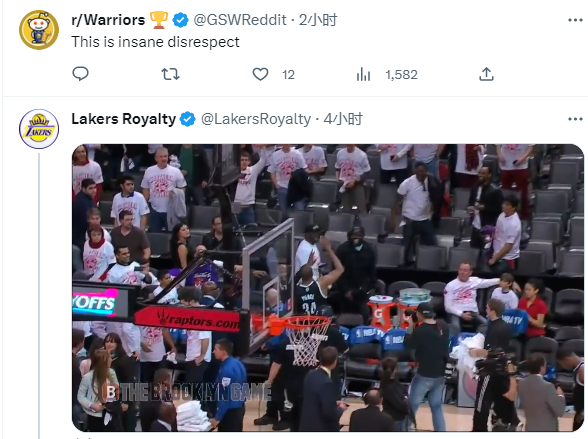Viewport: 588px width, 439px height.
Task: Open the 4小时 timestamp of Lakers tweet
Action: click(x=343, y=119)
